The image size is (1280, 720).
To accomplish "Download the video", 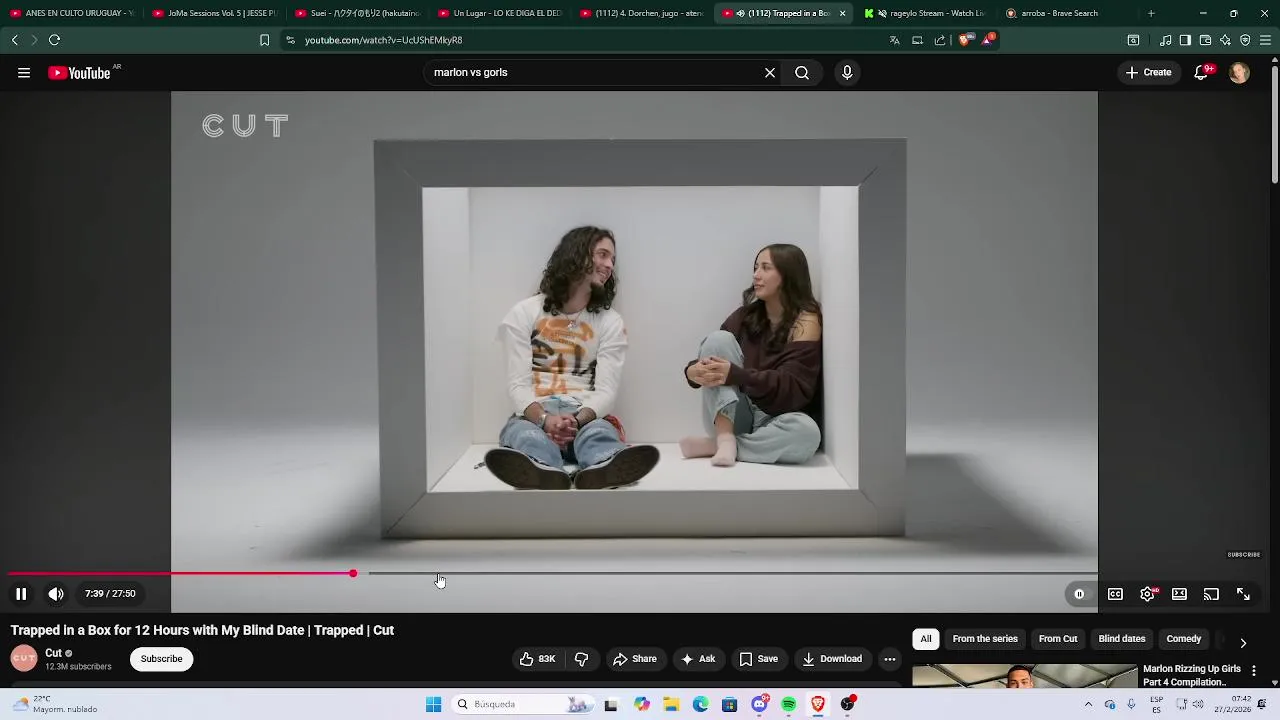I will tap(832, 659).
